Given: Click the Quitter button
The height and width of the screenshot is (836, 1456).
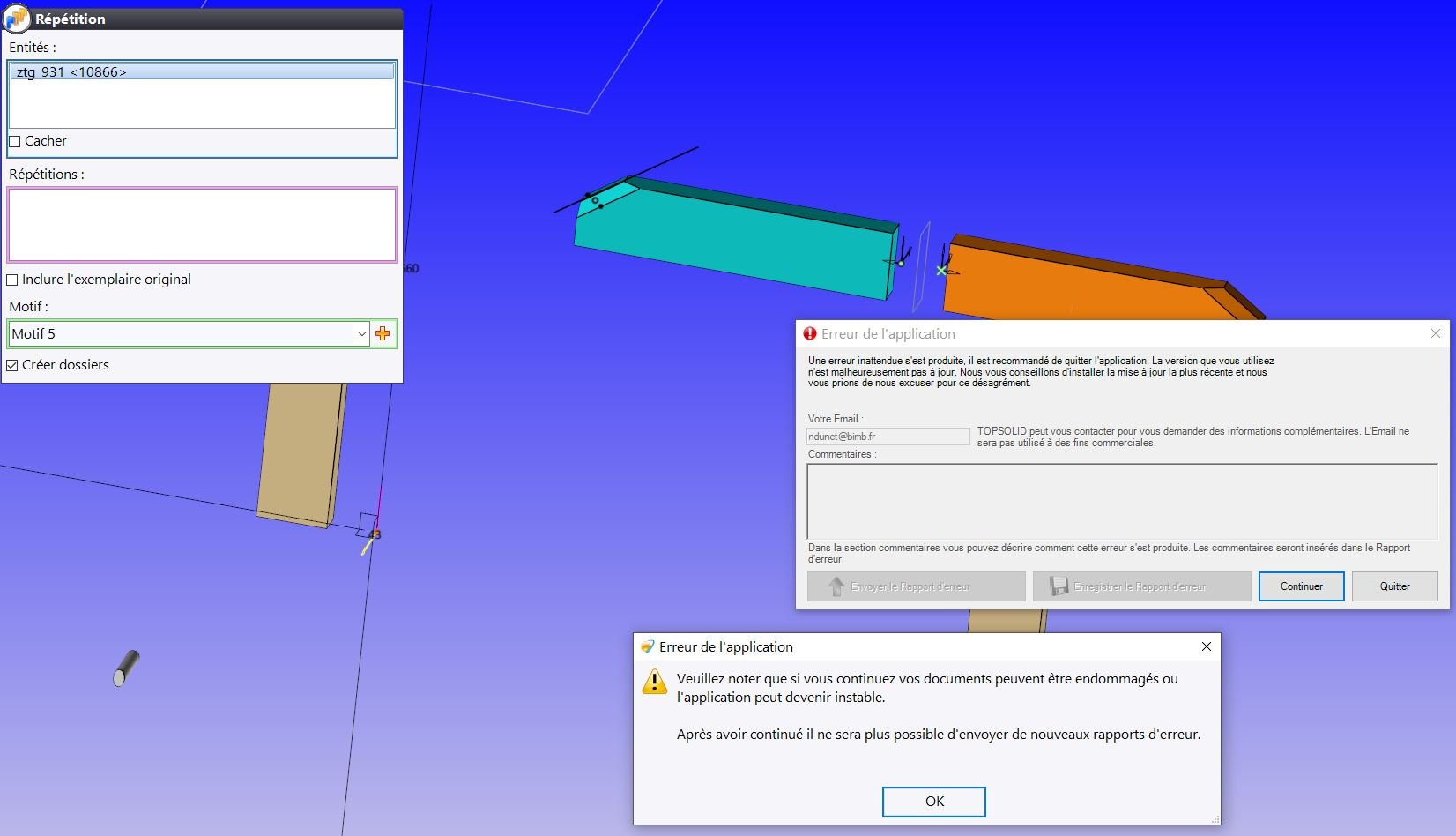Looking at the screenshot, I should click(x=1394, y=586).
